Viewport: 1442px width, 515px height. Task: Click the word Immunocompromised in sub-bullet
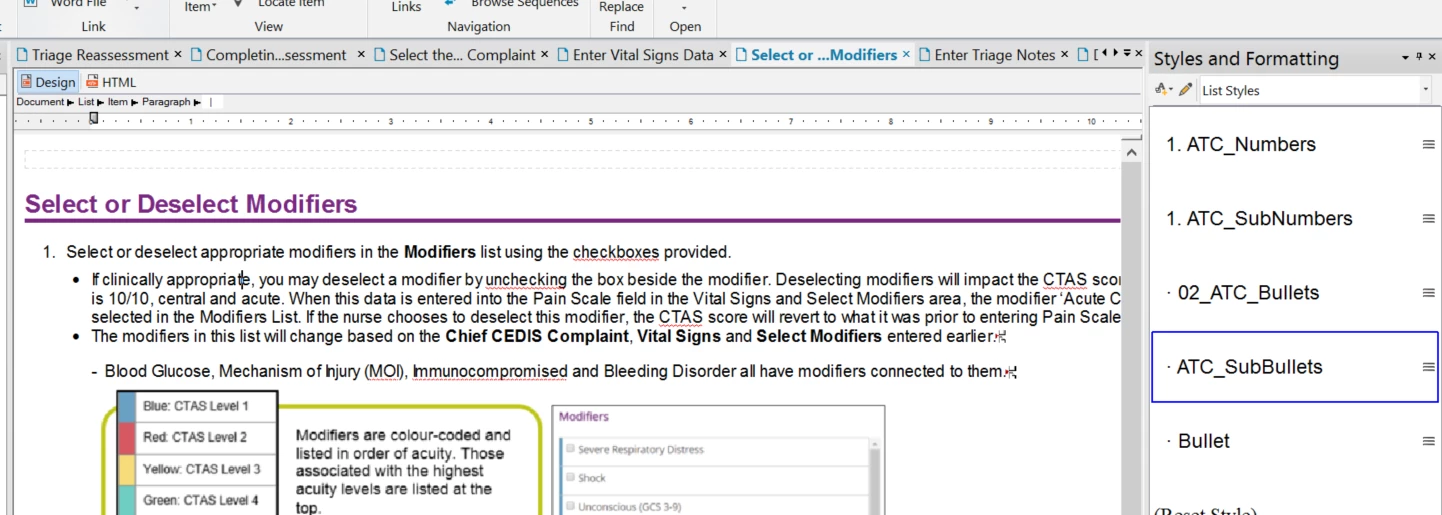(490, 372)
